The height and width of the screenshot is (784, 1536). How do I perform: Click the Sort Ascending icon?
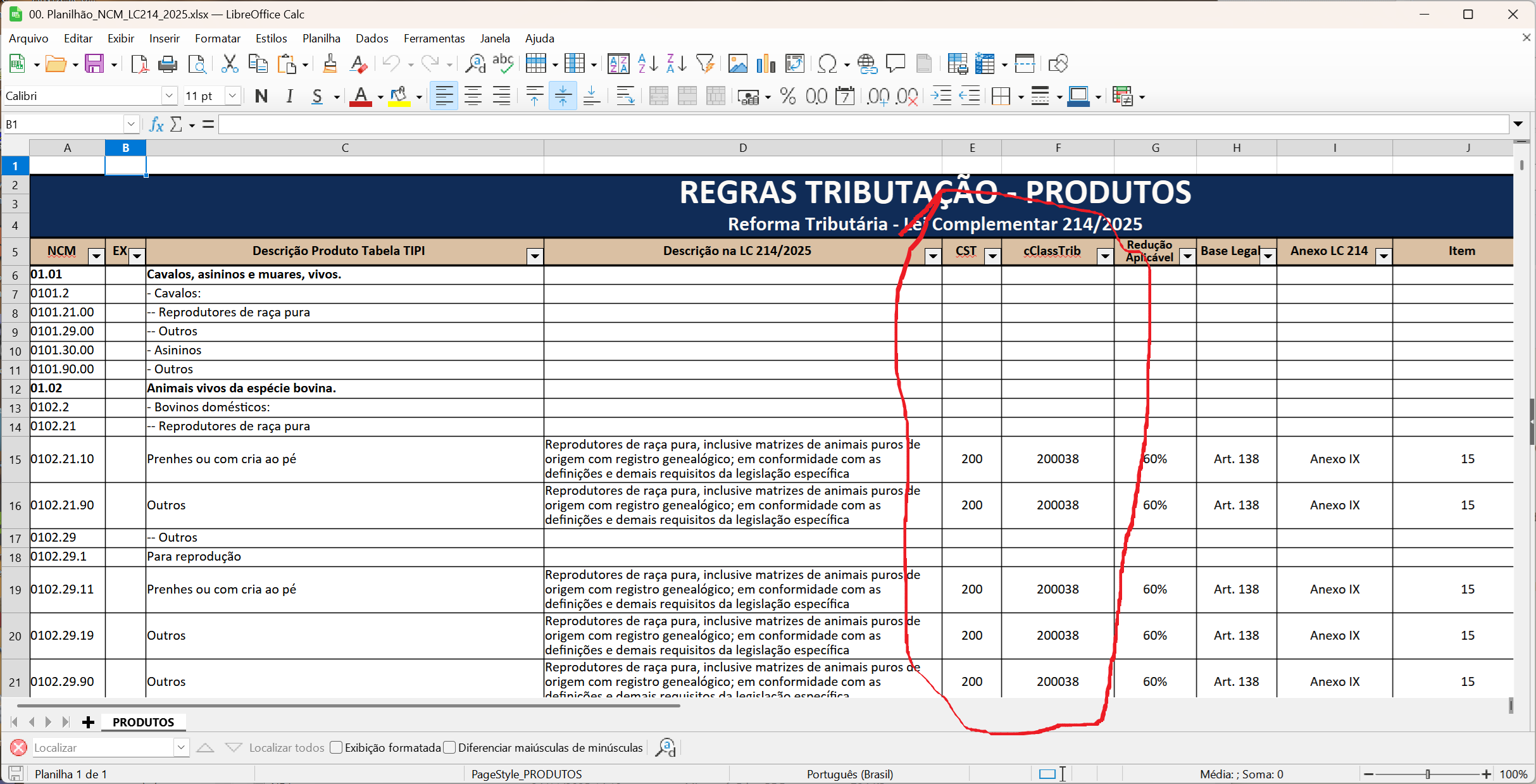pyautogui.click(x=647, y=64)
